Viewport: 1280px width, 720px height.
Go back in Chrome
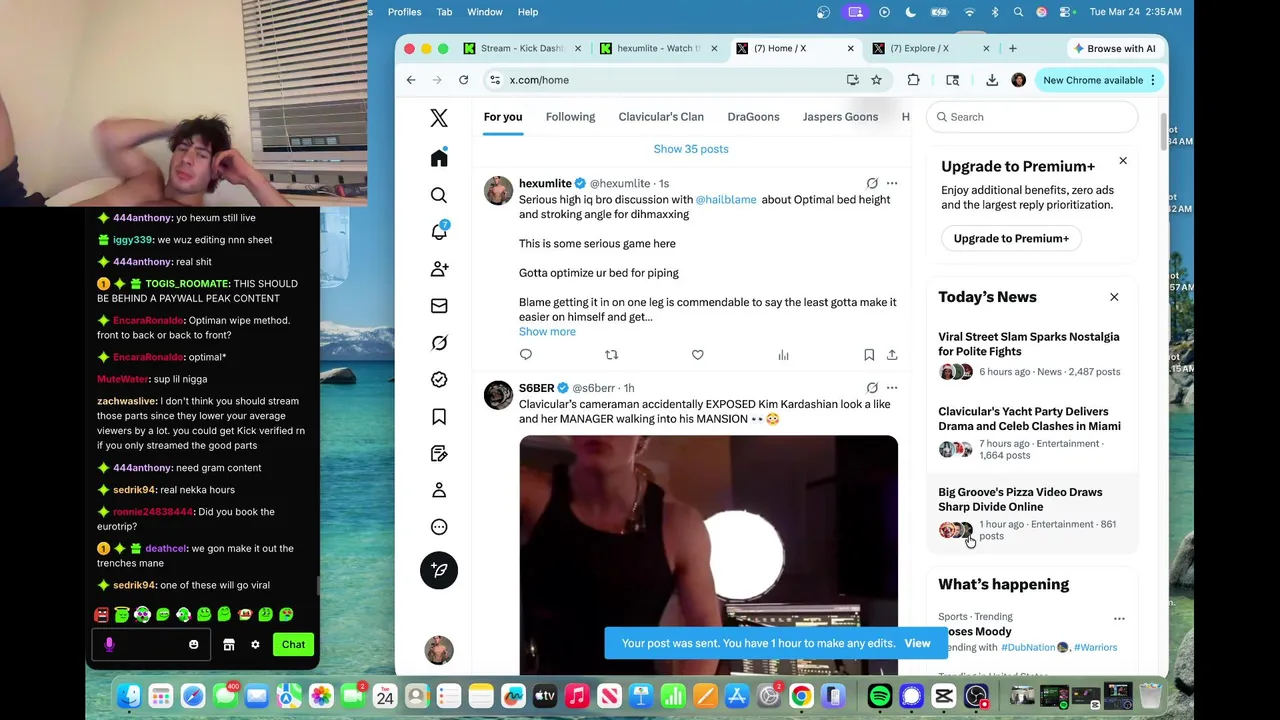[x=411, y=80]
